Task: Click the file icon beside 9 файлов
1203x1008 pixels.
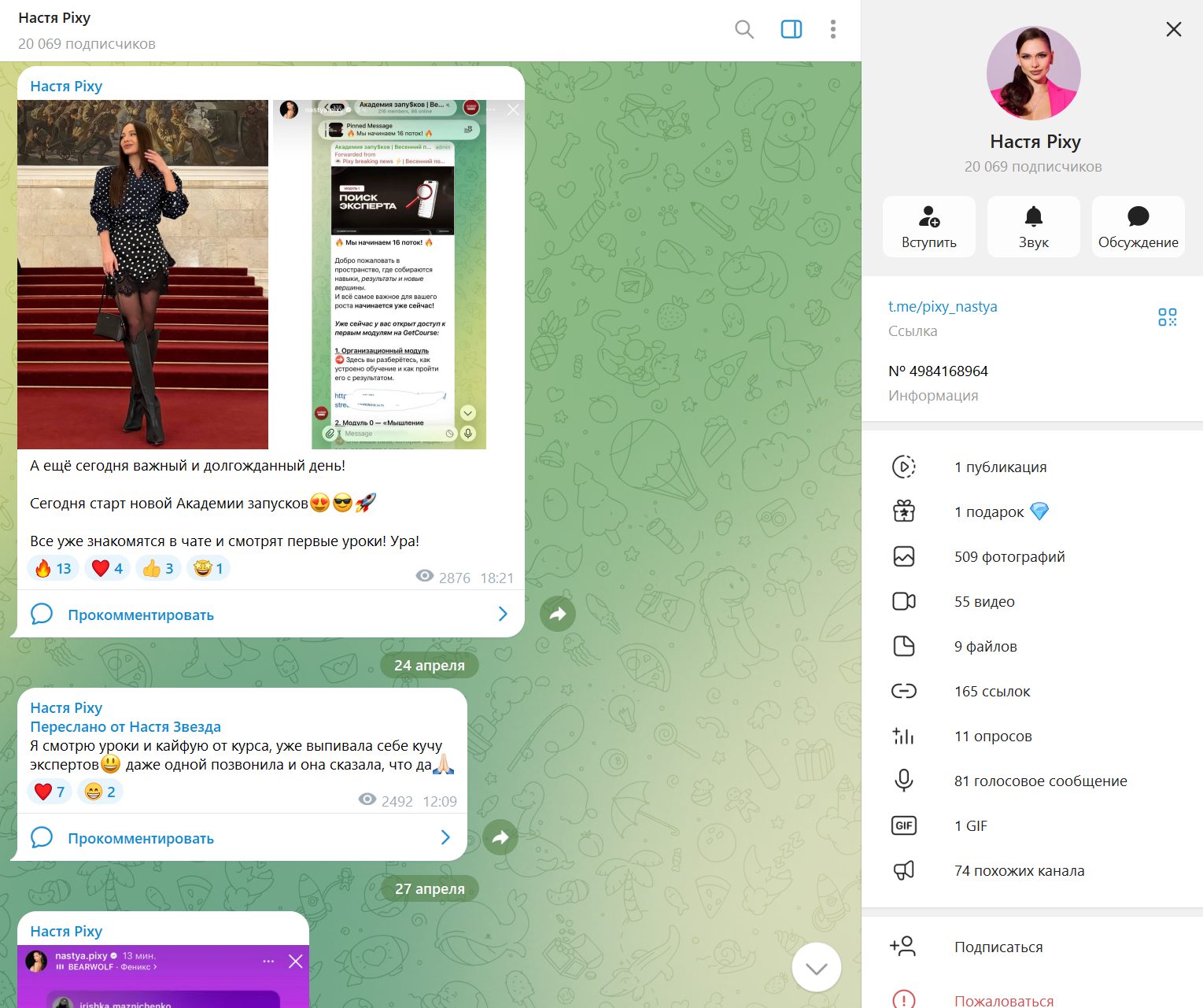Action: point(903,646)
